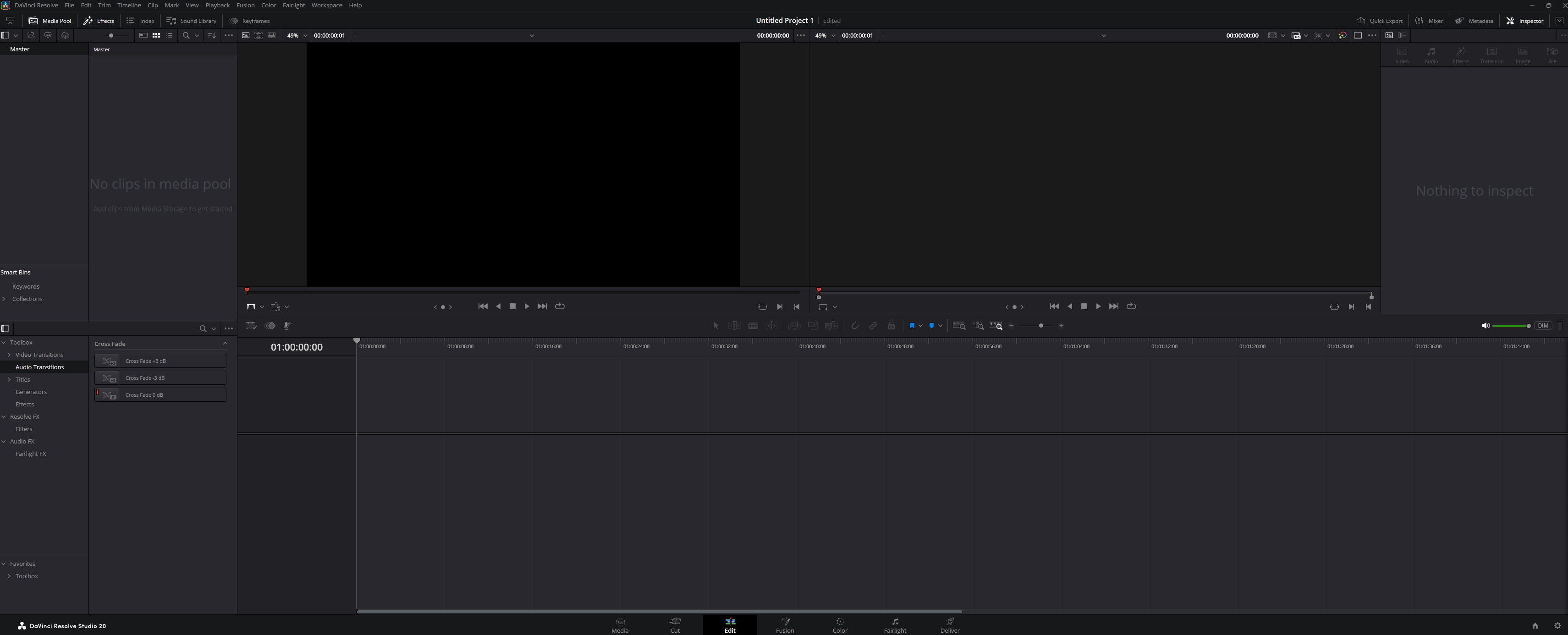
Task: Click the Quick Export button
Action: click(x=1379, y=20)
